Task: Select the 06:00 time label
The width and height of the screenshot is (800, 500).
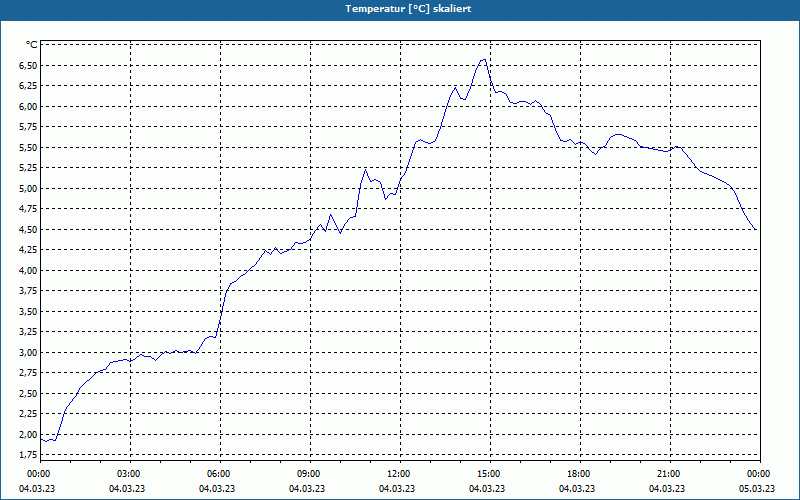Action: [x=218, y=474]
